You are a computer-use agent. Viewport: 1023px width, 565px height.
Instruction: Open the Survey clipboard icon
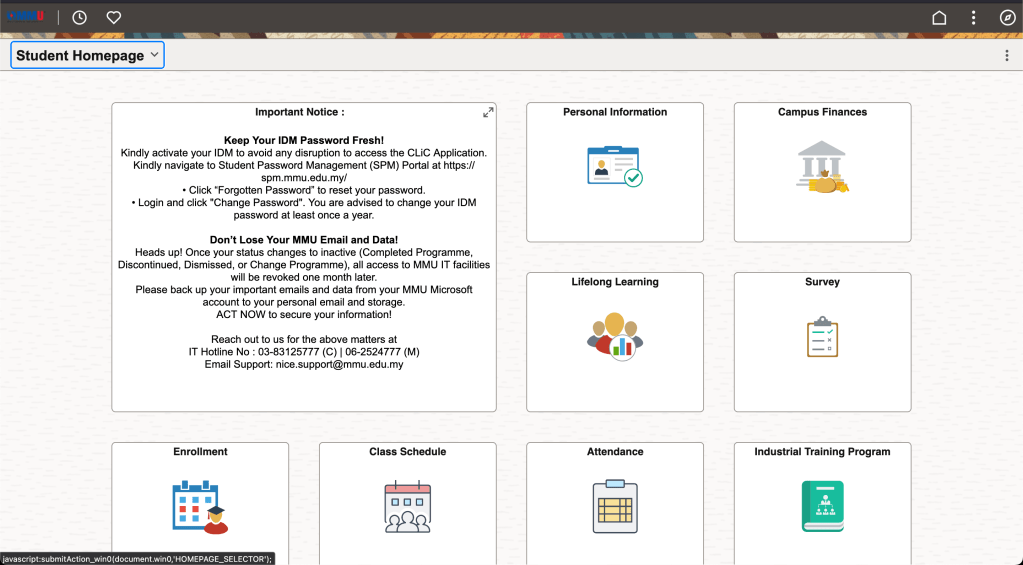pyautogui.click(x=822, y=337)
